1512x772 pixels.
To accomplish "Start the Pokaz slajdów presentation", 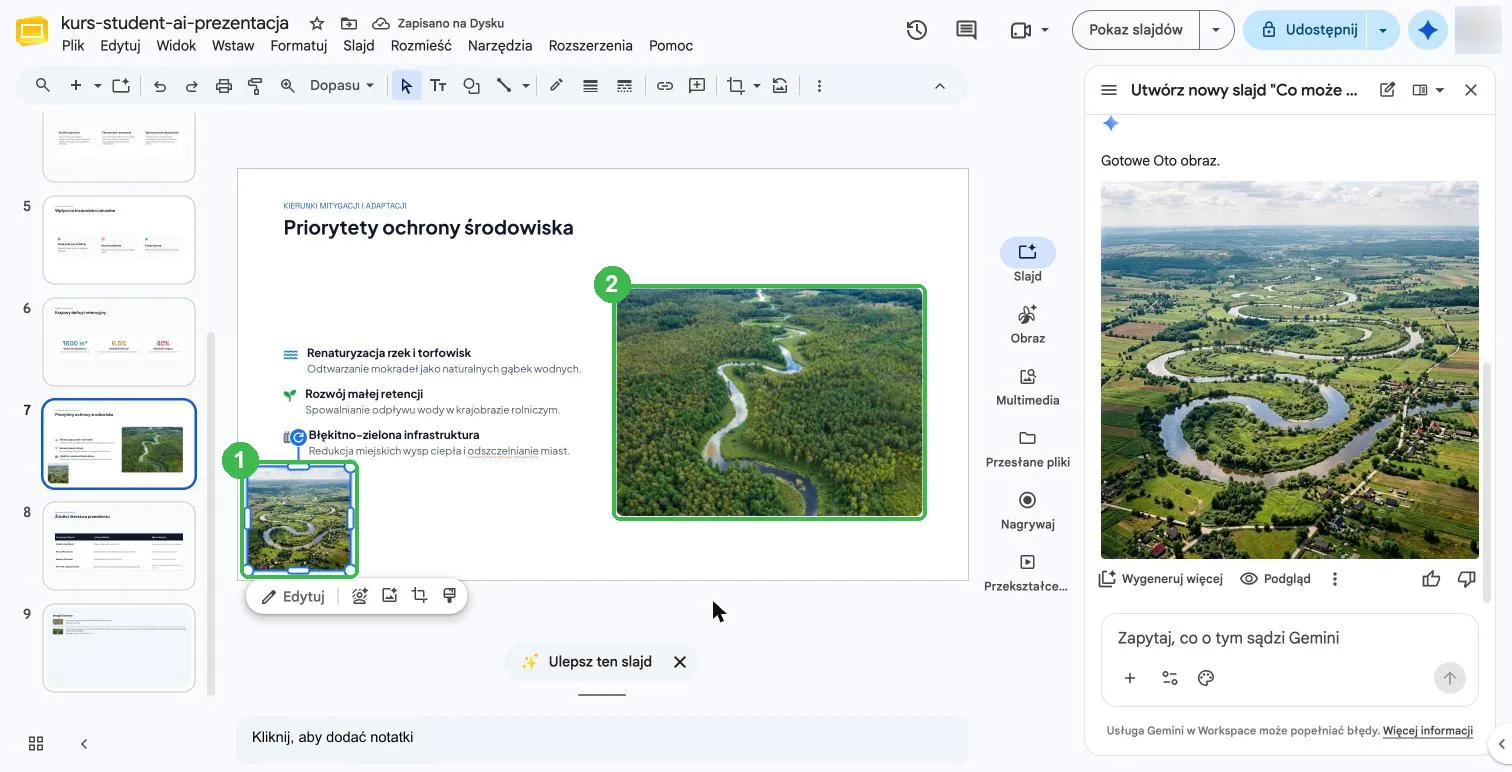I will 1136,30.
